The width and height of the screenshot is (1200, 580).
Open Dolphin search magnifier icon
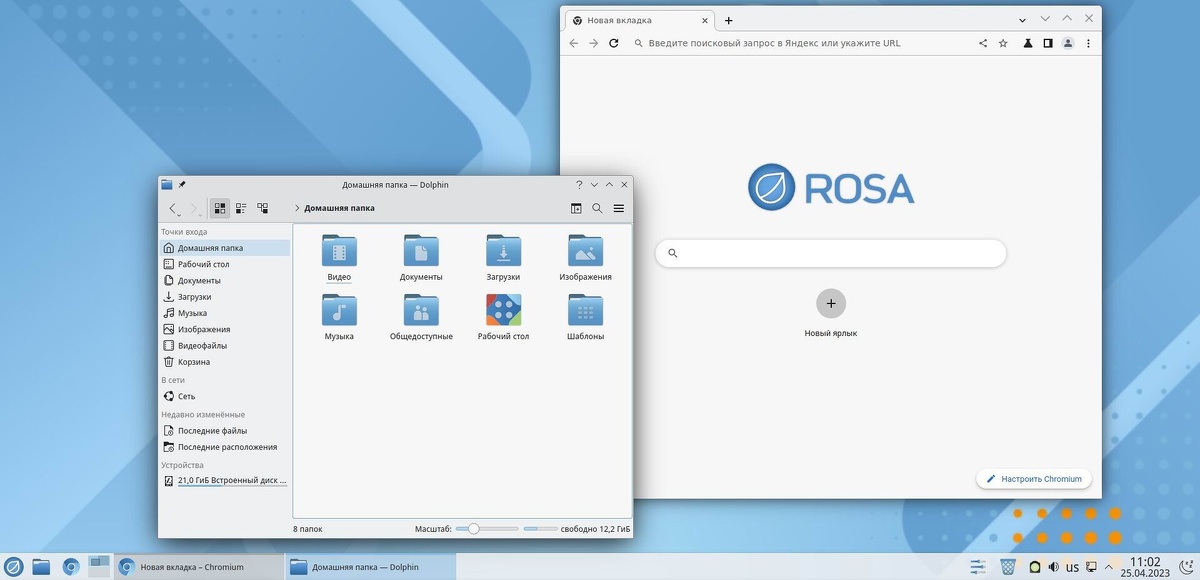pyautogui.click(x=597, y=208)
